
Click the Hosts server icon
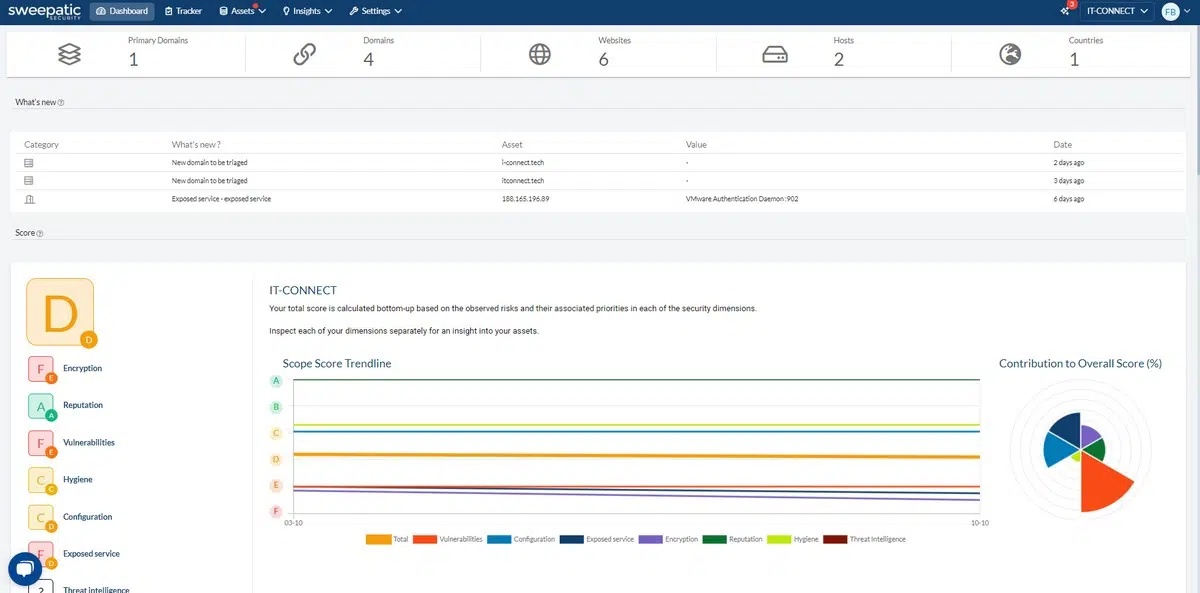[775, 54]
